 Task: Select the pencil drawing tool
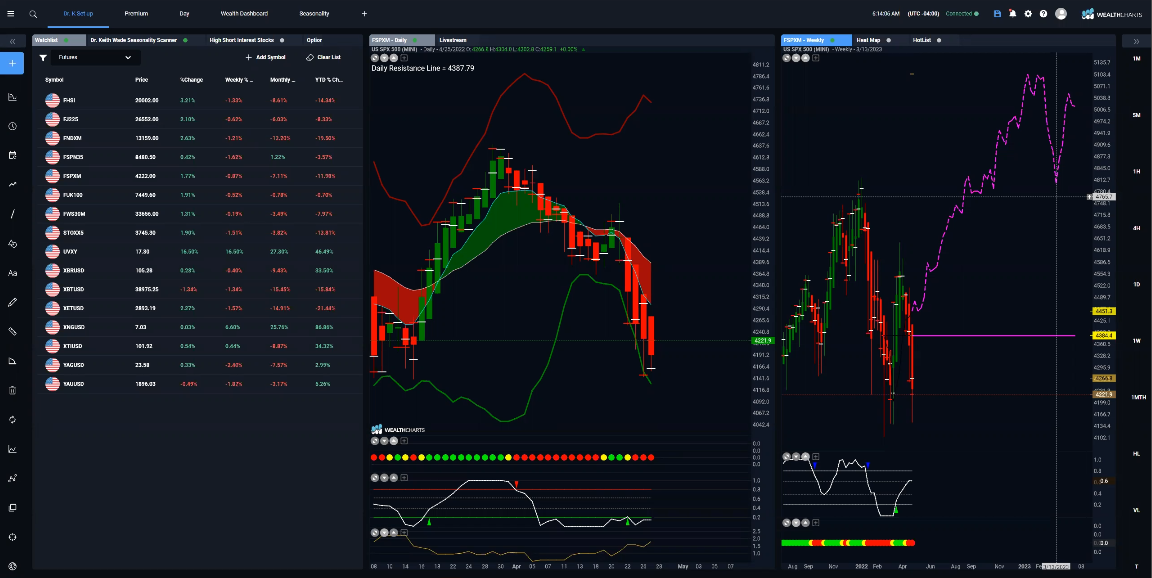[x=12, y=302]
